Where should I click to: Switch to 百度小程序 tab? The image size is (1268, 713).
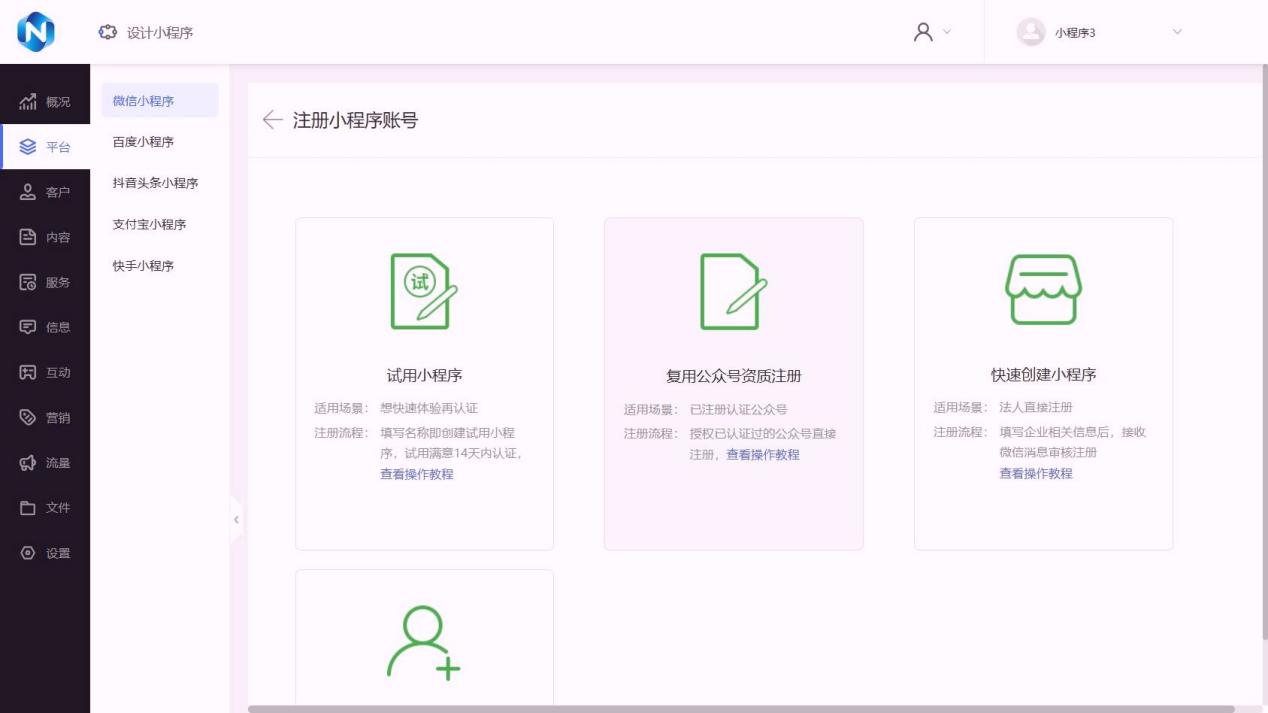143,142
